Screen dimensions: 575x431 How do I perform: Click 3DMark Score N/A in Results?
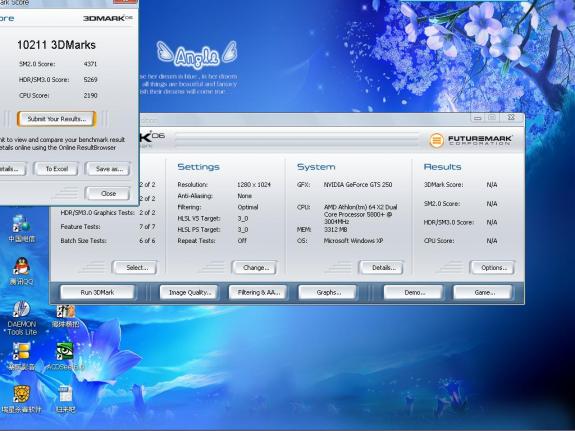492,185
